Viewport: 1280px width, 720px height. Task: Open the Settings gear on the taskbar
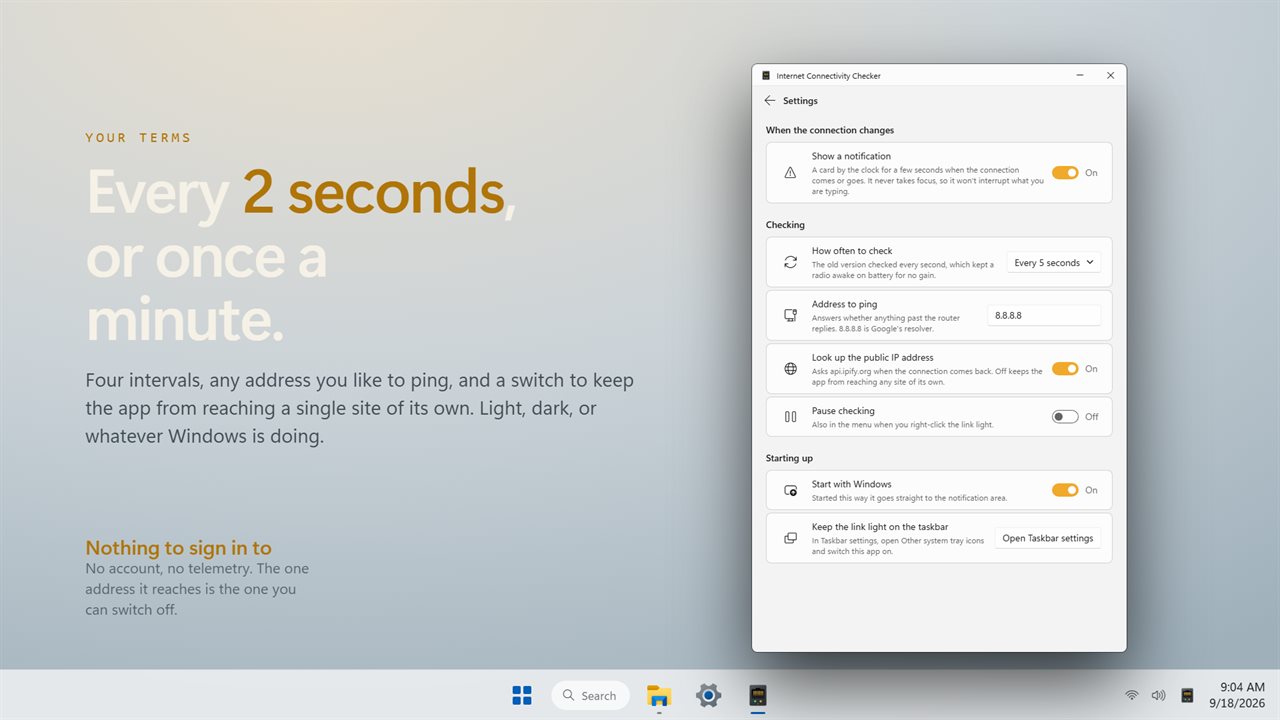coord(708,695)
